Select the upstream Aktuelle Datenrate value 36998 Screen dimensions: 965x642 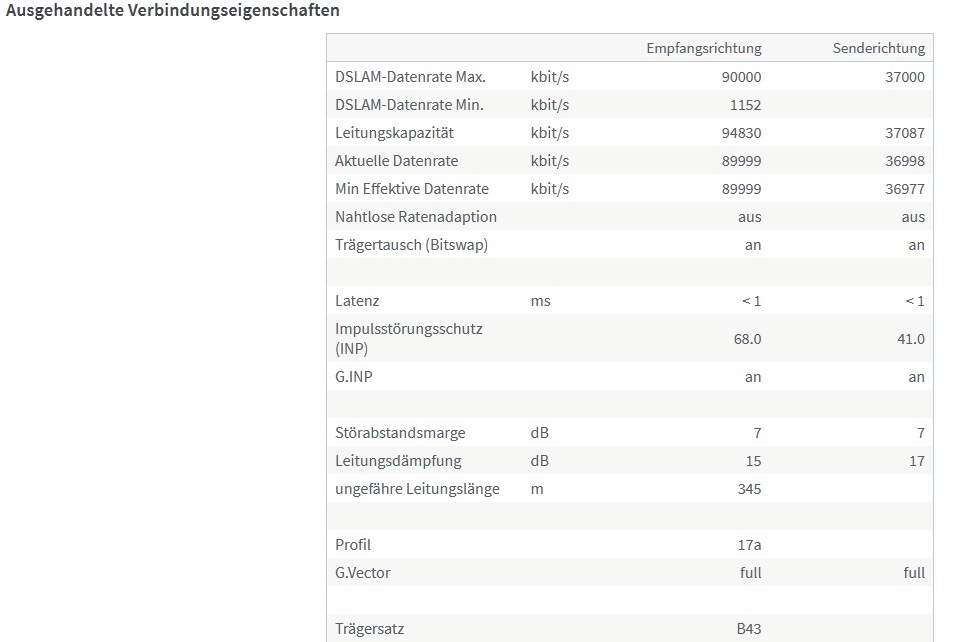[905, 161]
